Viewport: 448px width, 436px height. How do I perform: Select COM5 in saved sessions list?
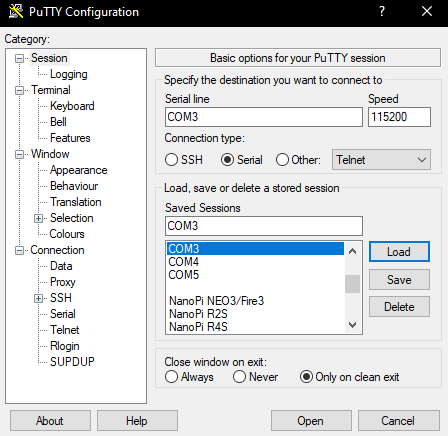pyautogui.click(x=255, y=275)
